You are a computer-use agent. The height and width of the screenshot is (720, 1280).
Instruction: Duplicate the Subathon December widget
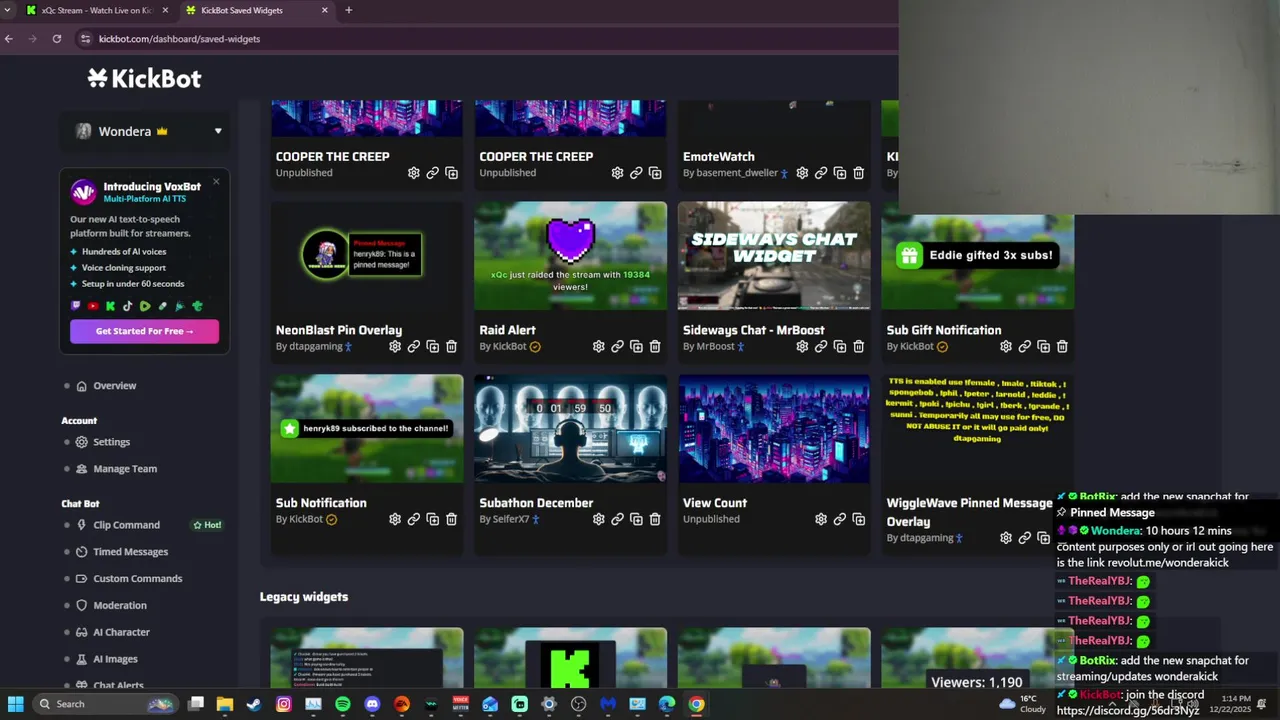(636, 519)
